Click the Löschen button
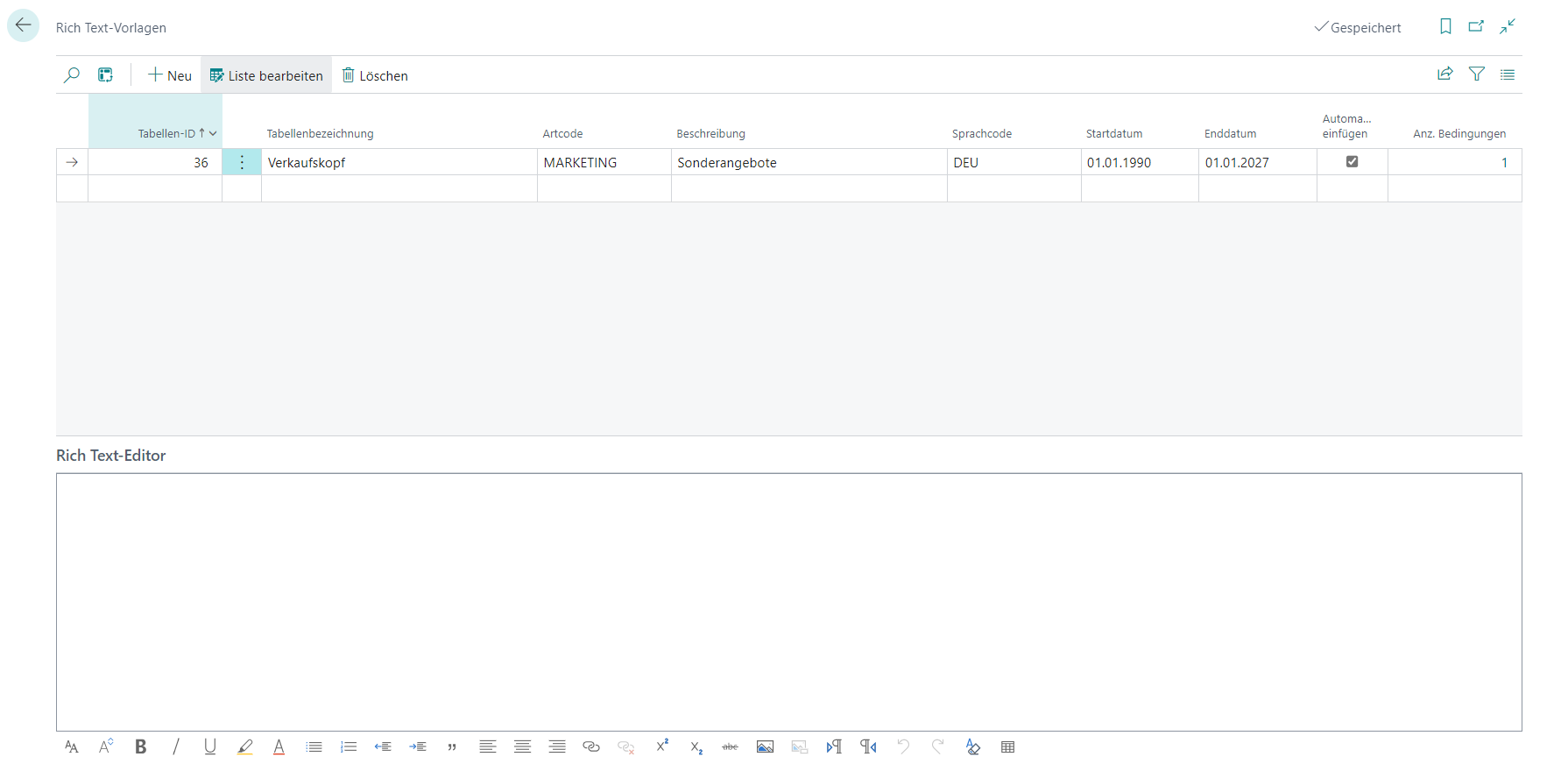 (375, 75)
